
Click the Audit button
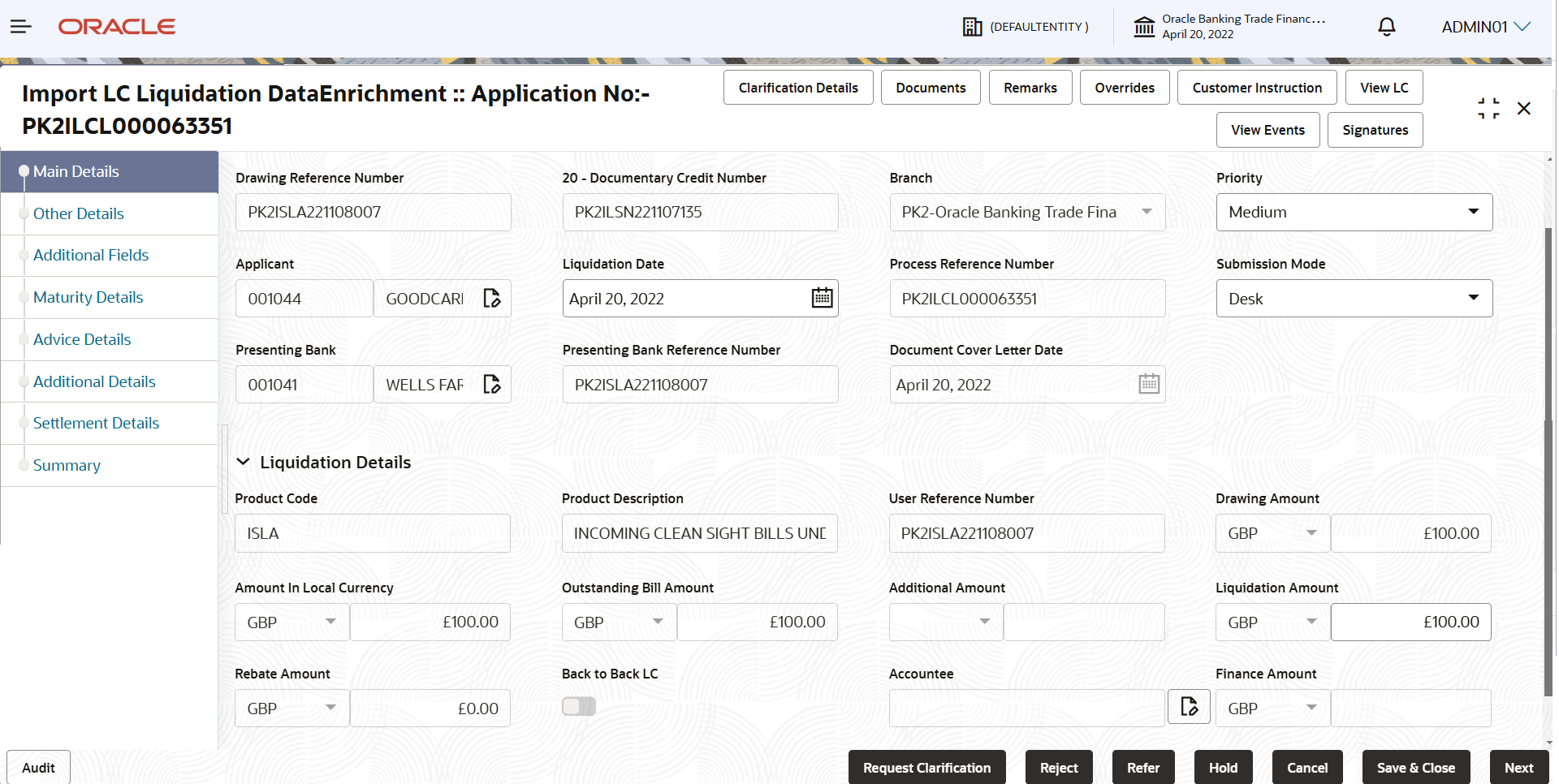click(x=38, y=768)
